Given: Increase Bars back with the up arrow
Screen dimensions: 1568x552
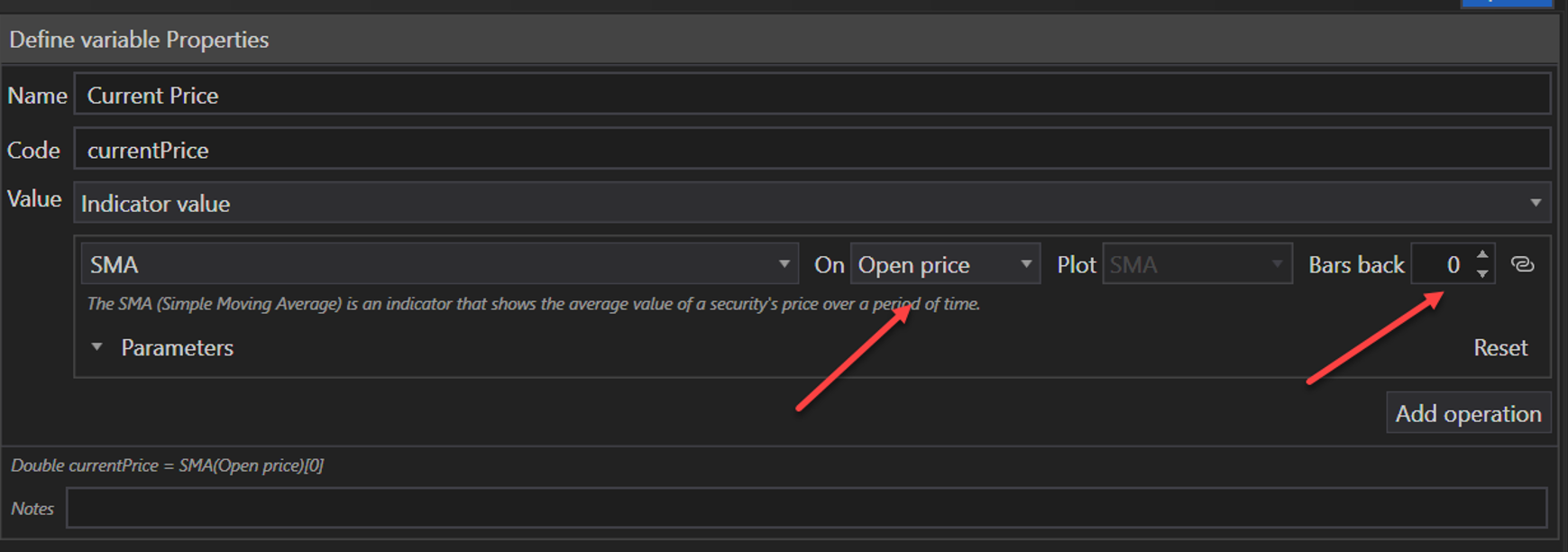Looking at the screenshot, I should tap(1482, 255).
